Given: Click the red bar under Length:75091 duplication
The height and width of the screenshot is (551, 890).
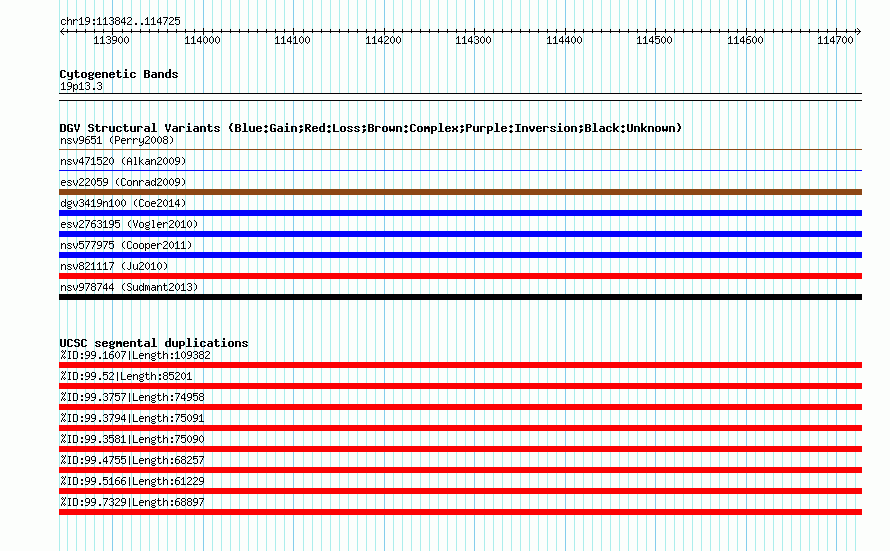Looking at the screenshot, I should (460, 428).
